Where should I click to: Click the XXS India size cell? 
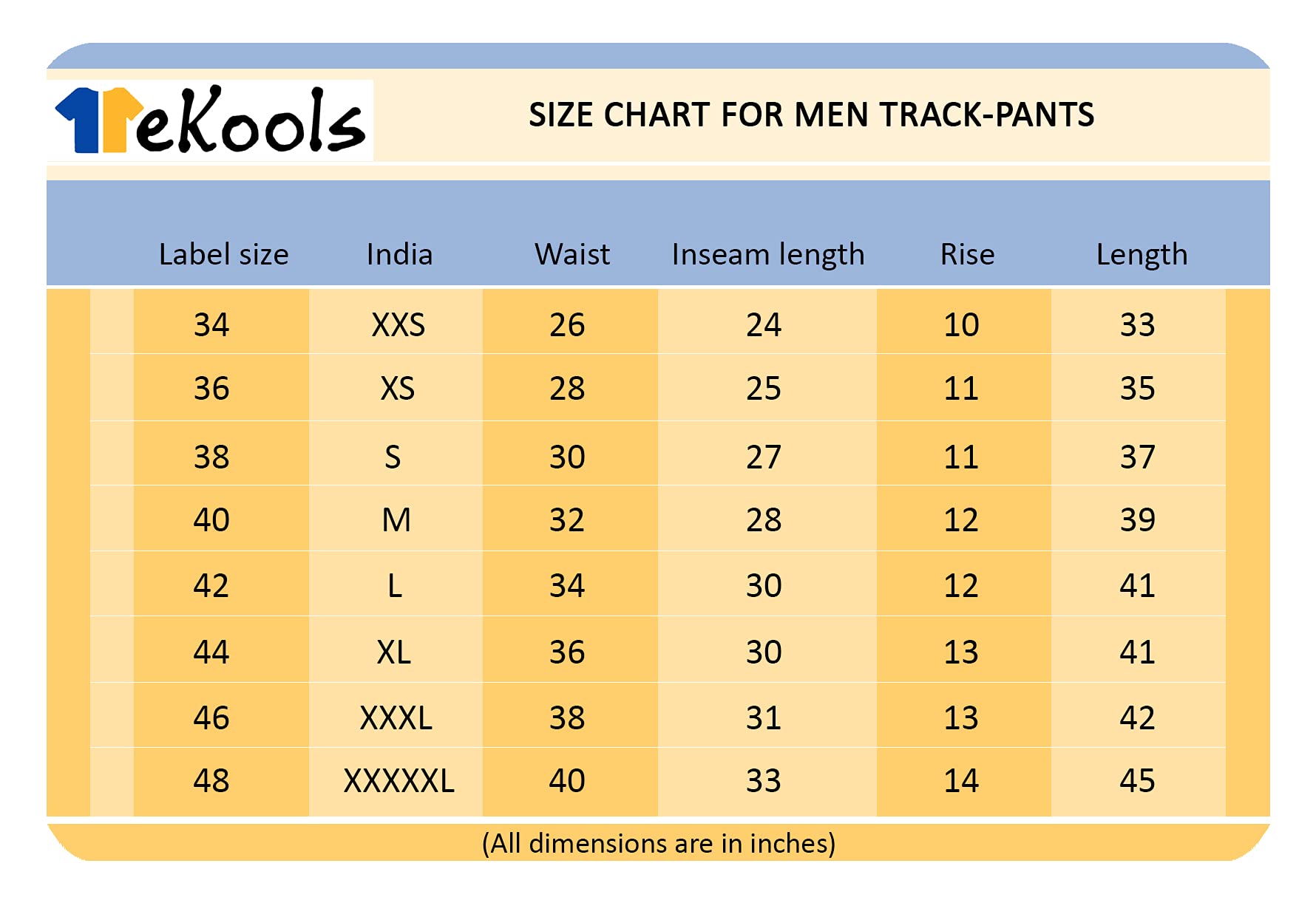[x=398, y=325]
